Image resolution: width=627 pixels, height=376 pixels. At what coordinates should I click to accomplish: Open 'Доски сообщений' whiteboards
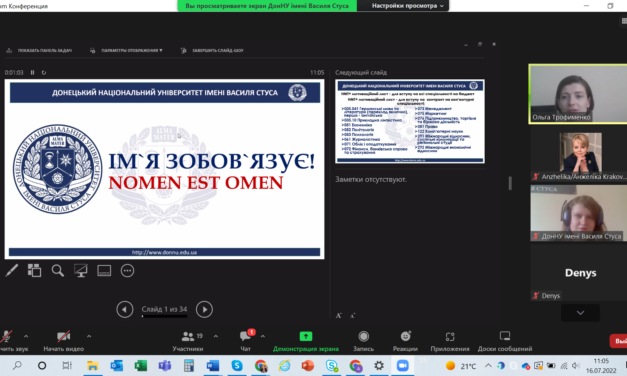pos(505,341)
